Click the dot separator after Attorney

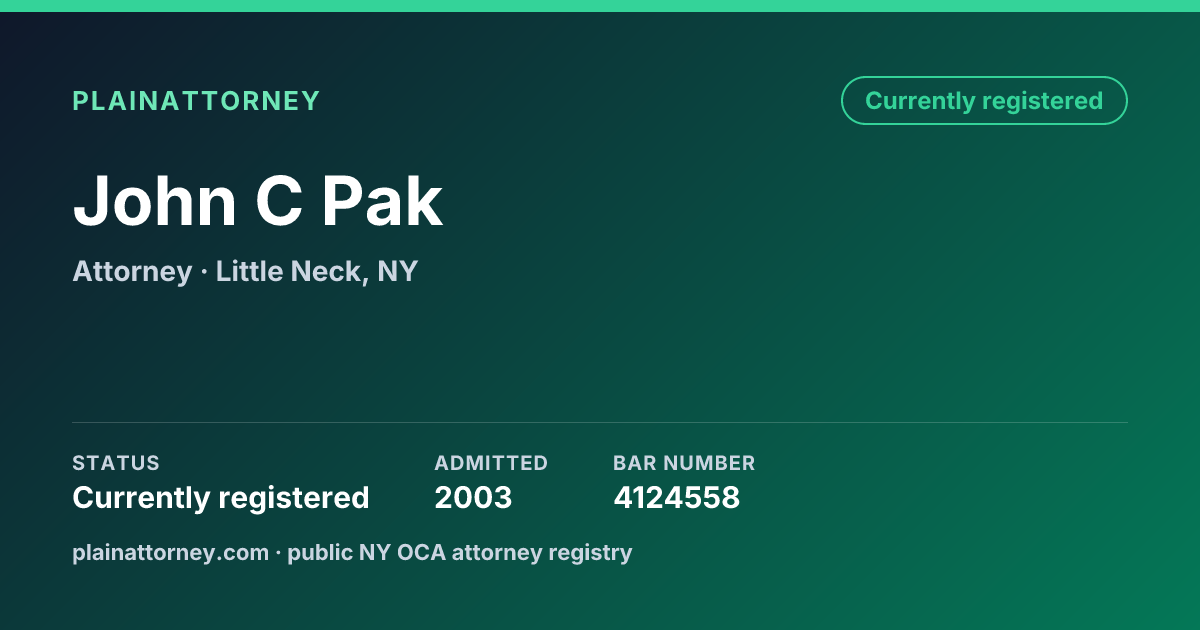tap(204, 272)
